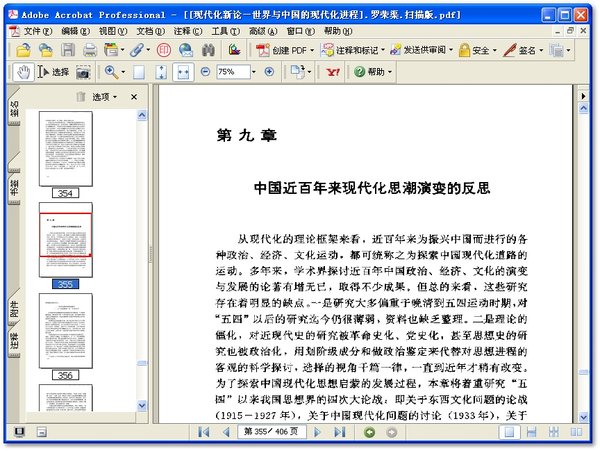Switch to the 书签 side tab

click(x=14, y=187)
